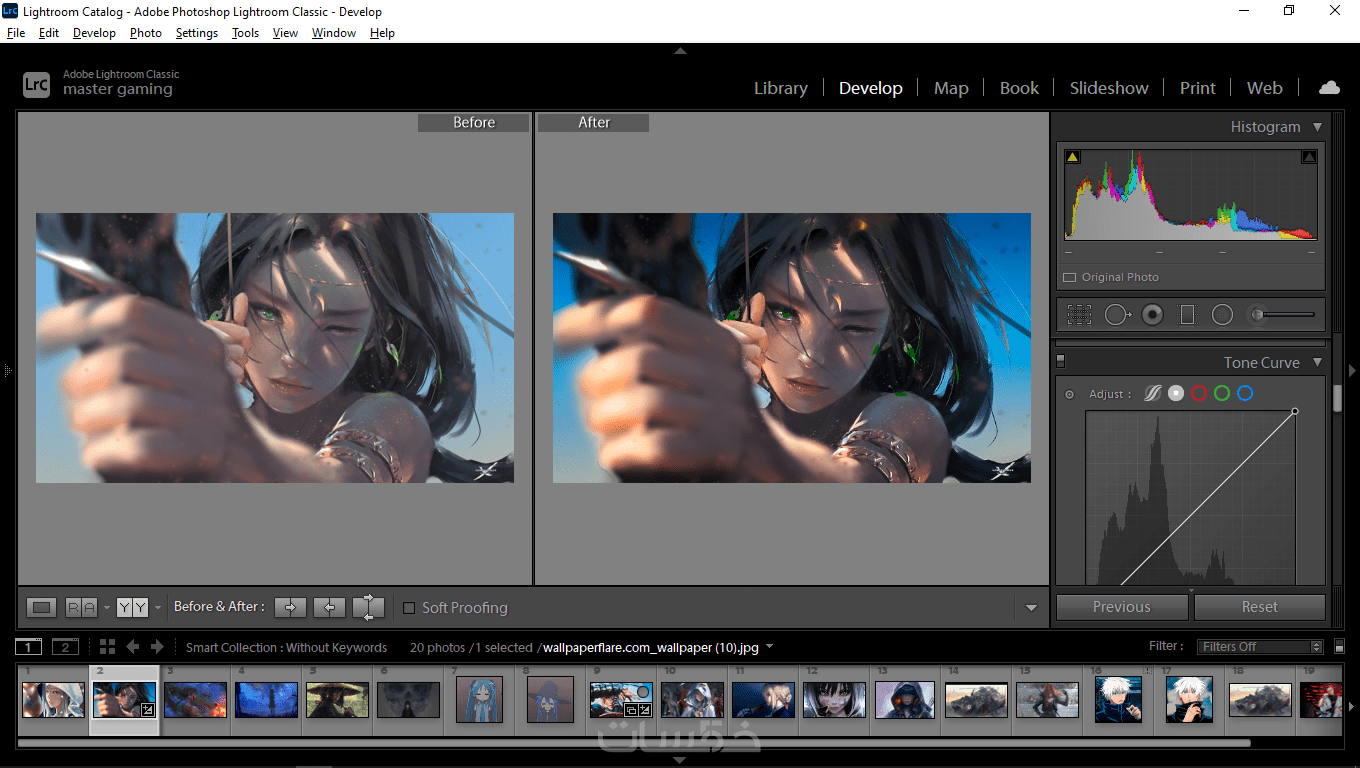
Task: Hide the right panel group
Action: (1353, 371)
